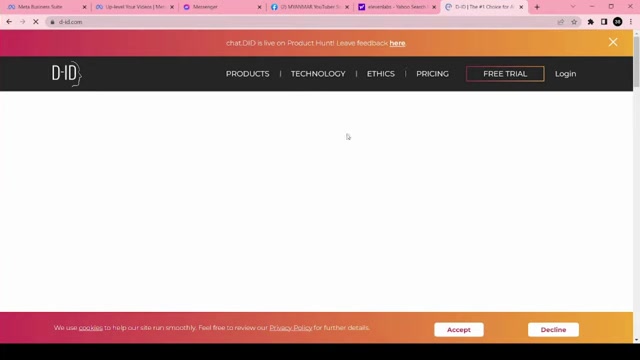This screenshot has height=360, width=640.
Task: Open the TECHNOLOGY menu item
Action: 318,74
